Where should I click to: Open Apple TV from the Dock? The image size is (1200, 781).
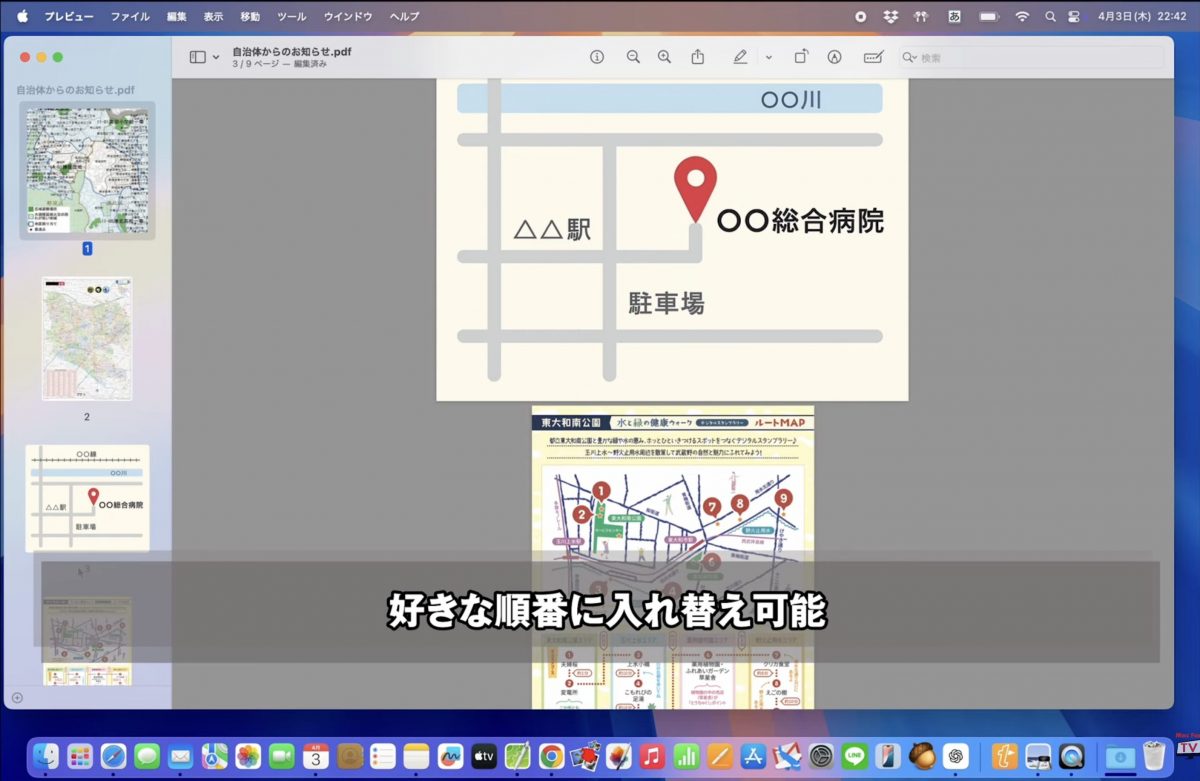[484, 756]
